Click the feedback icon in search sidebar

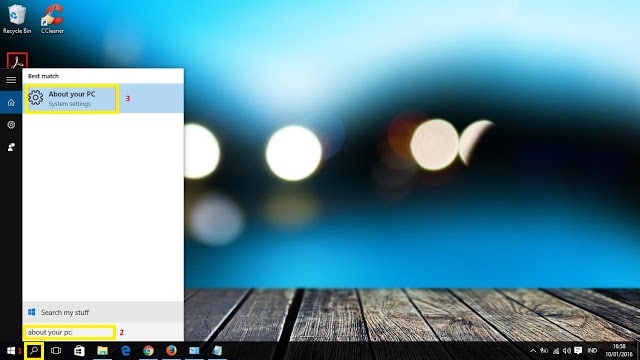11,147
